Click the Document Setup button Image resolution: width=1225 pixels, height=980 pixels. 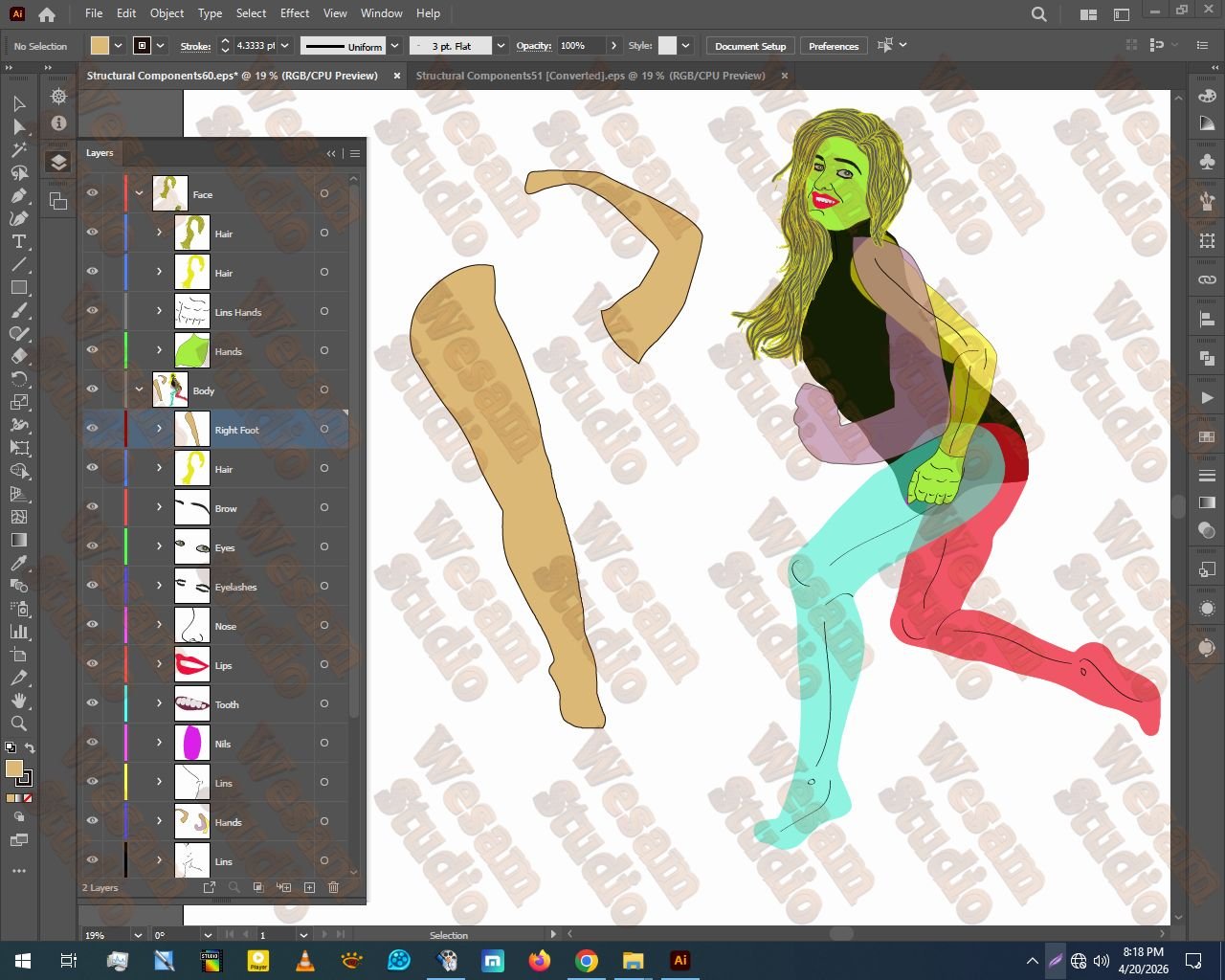[750, 46]
